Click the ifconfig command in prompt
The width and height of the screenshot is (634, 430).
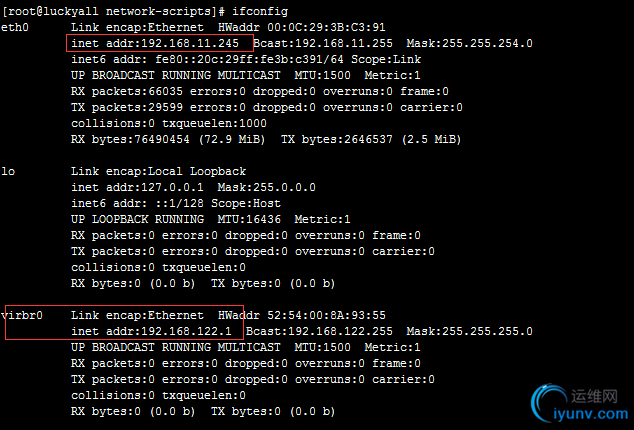(260, 11)
